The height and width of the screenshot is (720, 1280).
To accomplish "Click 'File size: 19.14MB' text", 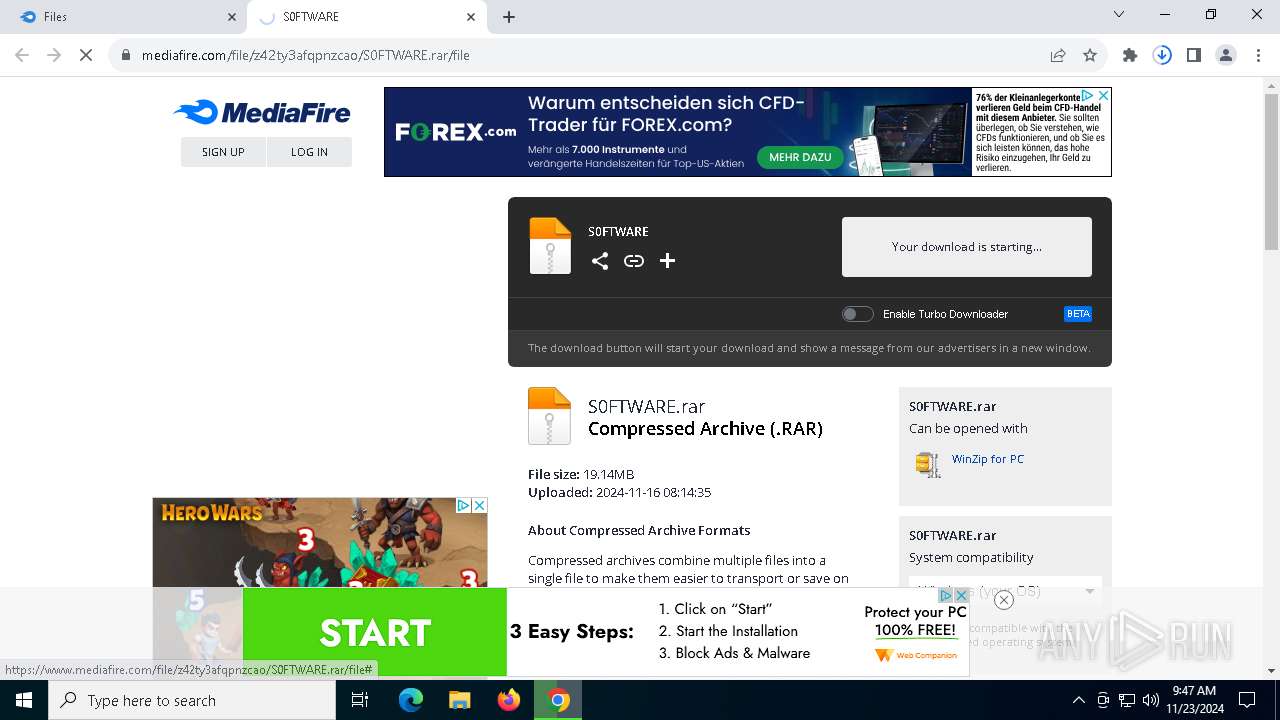I will click(581, 474).
